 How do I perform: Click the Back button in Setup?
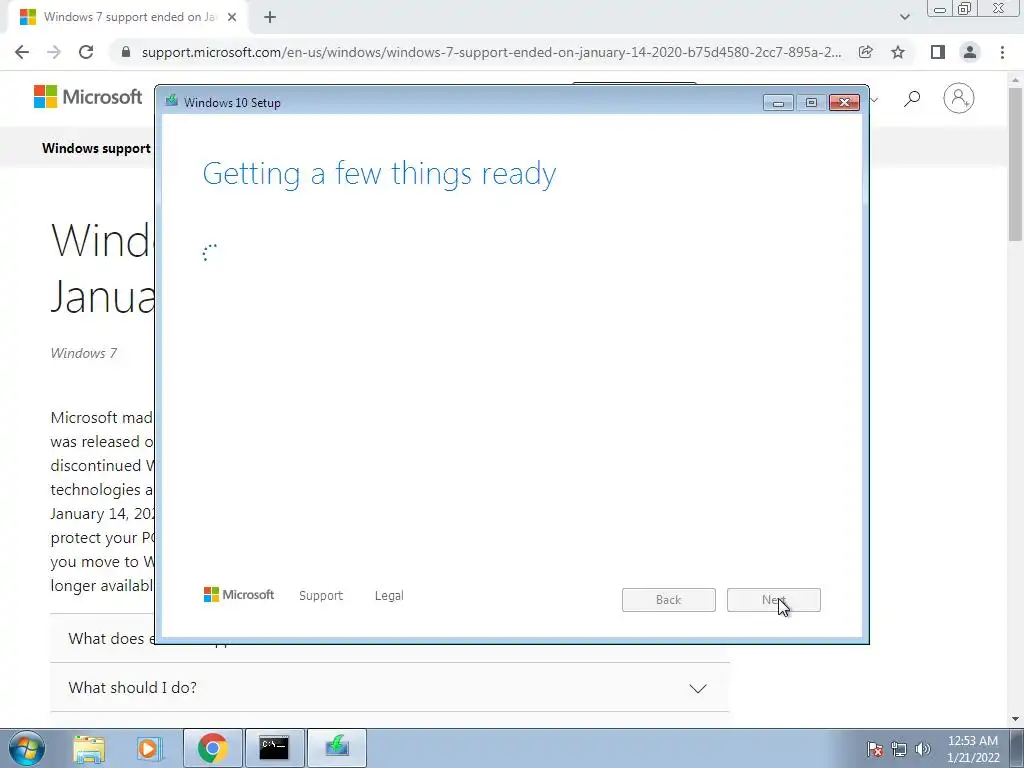pyautogui.click(x=669, y=600)
